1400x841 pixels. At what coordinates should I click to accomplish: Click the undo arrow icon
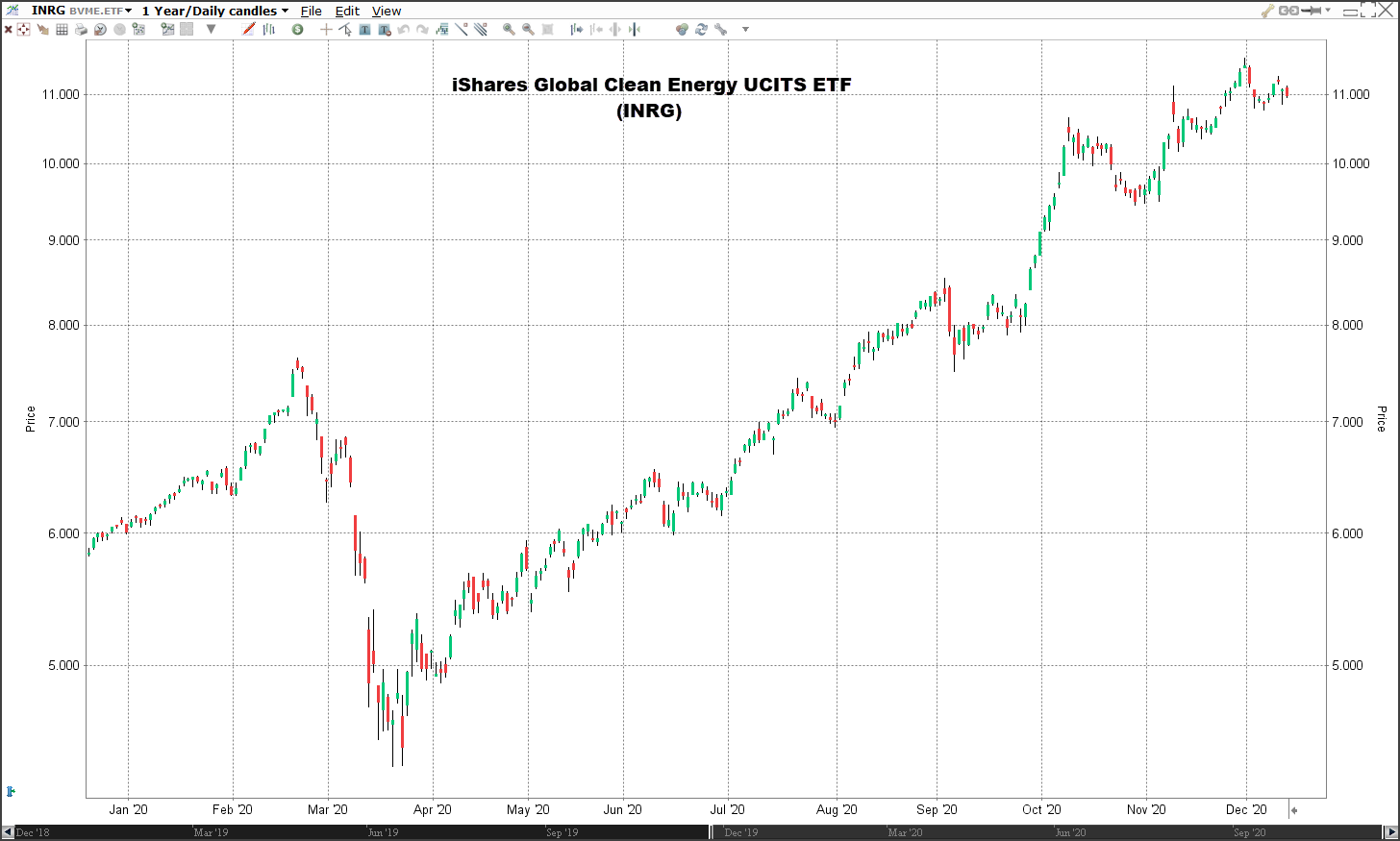point(404,30)
